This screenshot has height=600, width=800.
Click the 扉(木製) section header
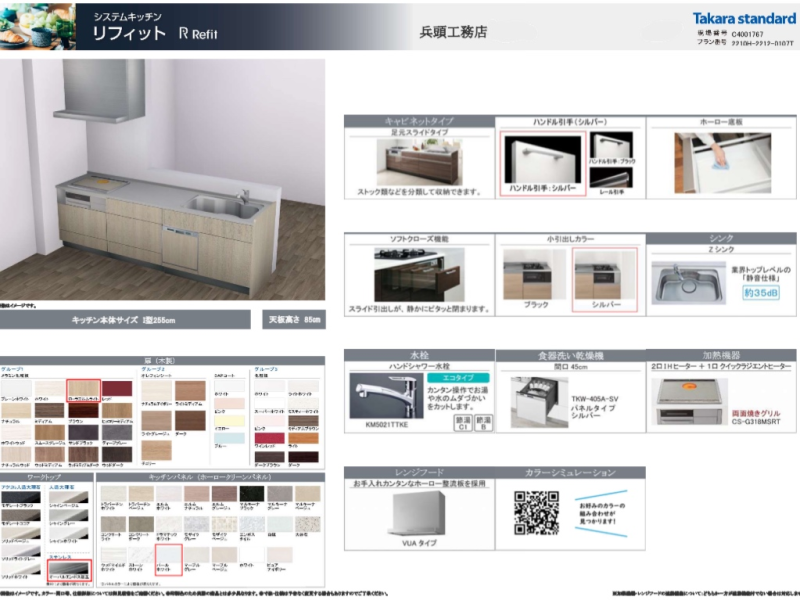point(162,360)
